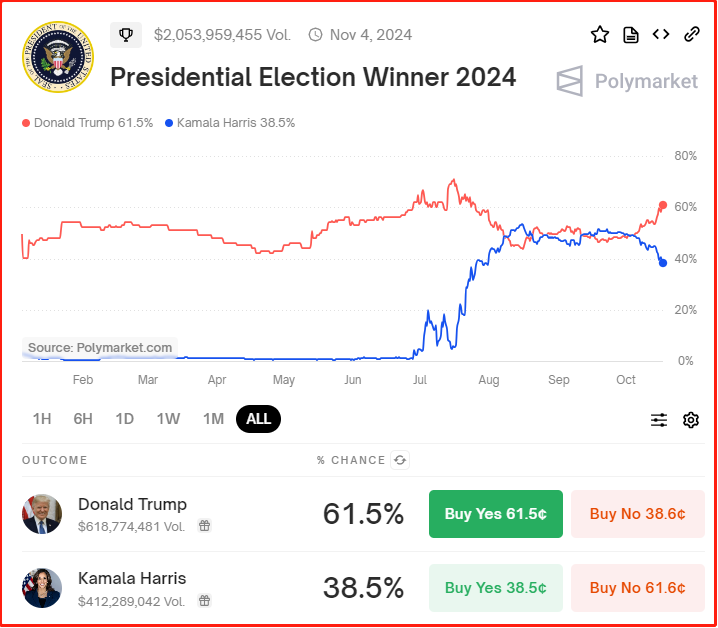Switch chart to 1H range
Image resolution: width=718 pixels, height=628 pixels.
click(x=42, y=419)
